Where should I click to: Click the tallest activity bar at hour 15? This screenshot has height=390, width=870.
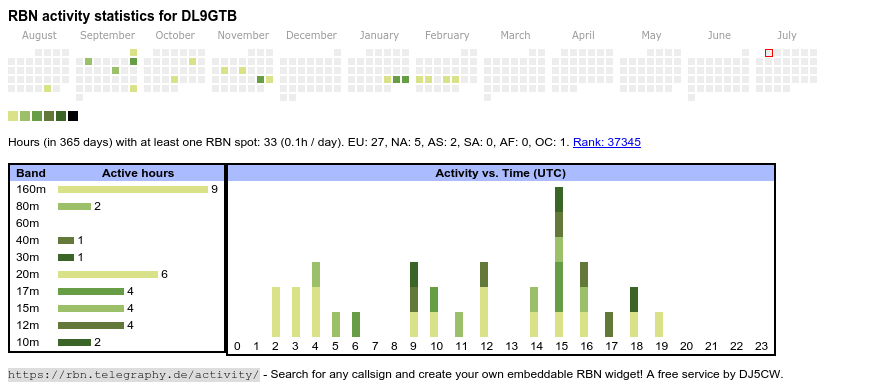559,262
